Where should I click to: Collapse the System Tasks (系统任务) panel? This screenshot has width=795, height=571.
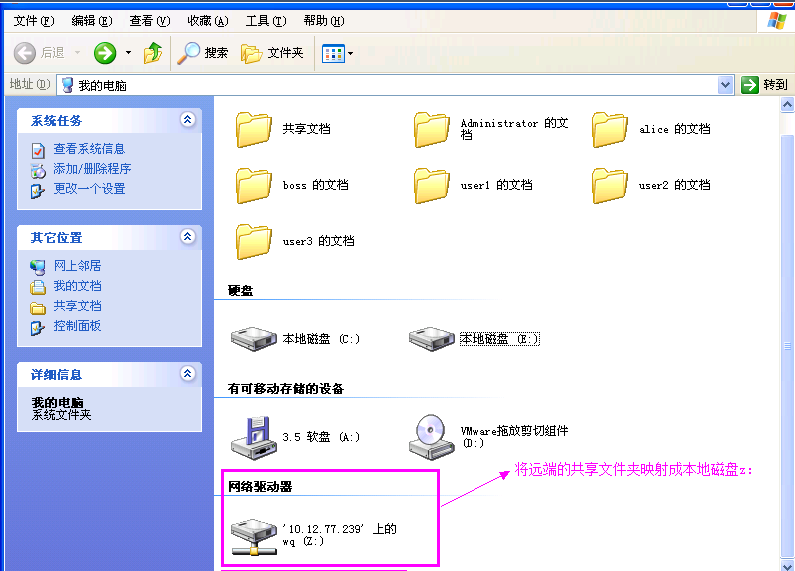[x=187, y=120]
